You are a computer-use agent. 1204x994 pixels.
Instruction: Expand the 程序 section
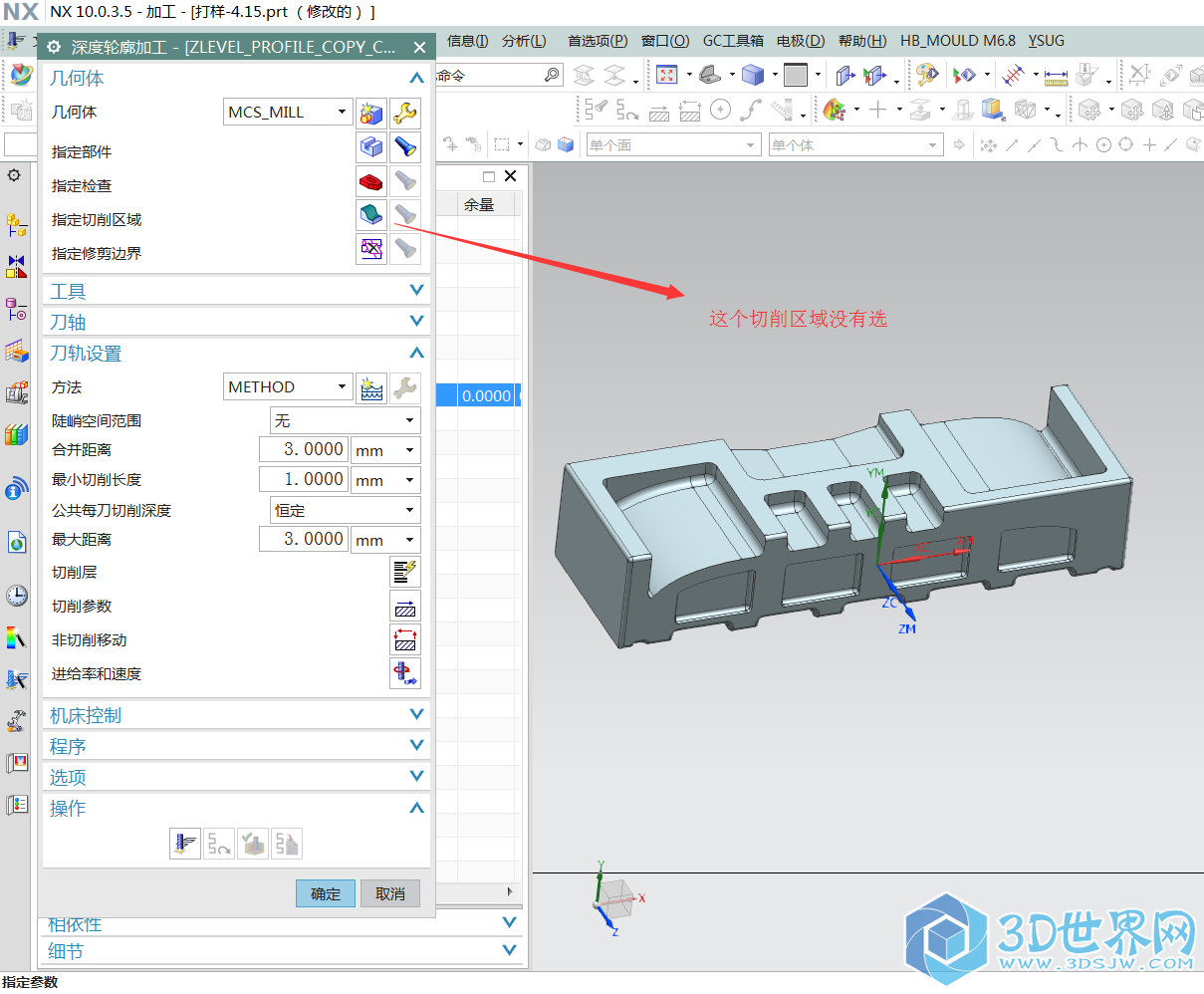pyautogui.click(x=416, y=746)
